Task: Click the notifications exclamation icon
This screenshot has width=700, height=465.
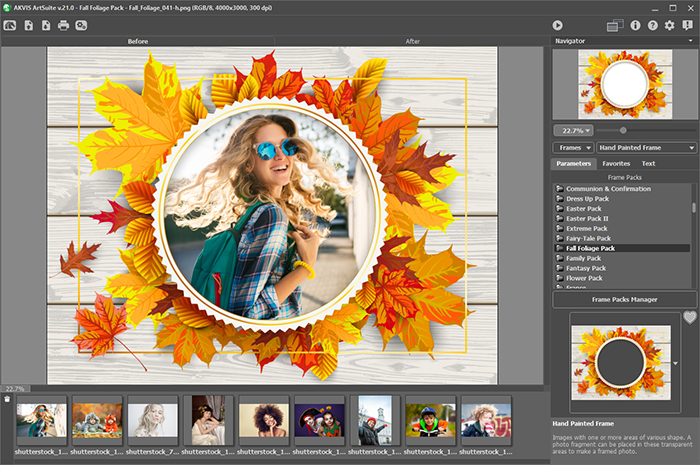Action: click(x=687, y=25)
